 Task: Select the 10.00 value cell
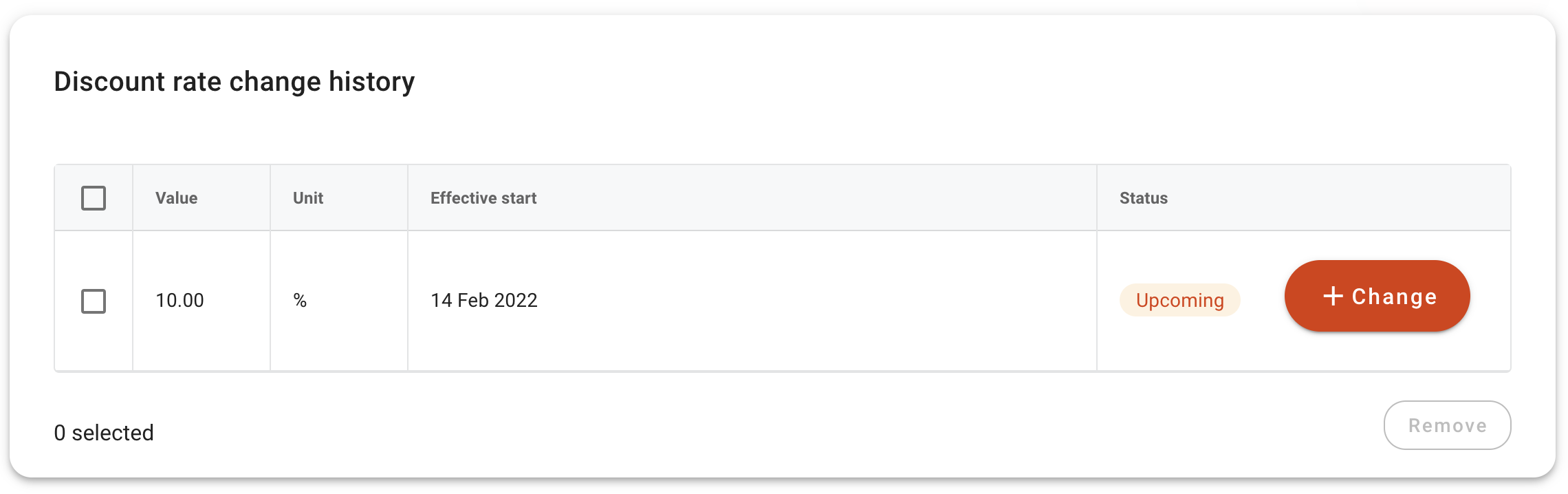180,301
